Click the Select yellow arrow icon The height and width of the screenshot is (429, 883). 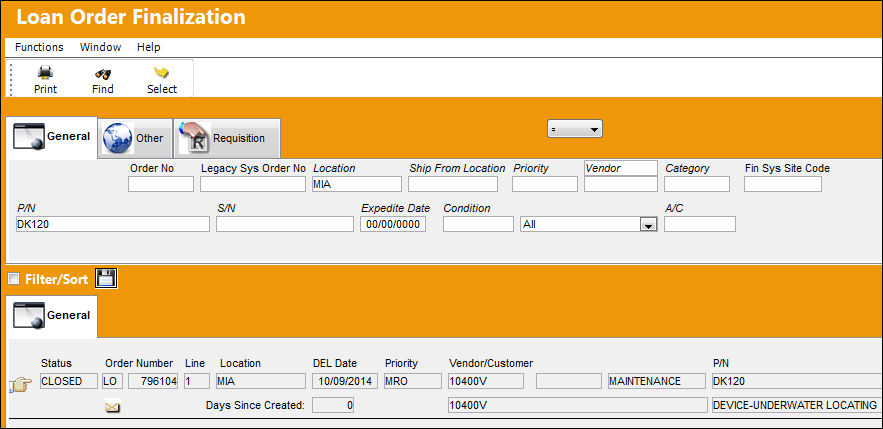point(162,73)
